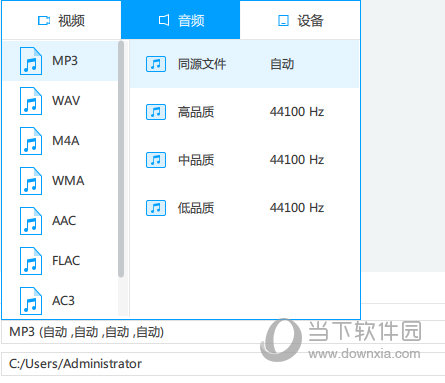Switch to the 设备 tab

(300, 20)
